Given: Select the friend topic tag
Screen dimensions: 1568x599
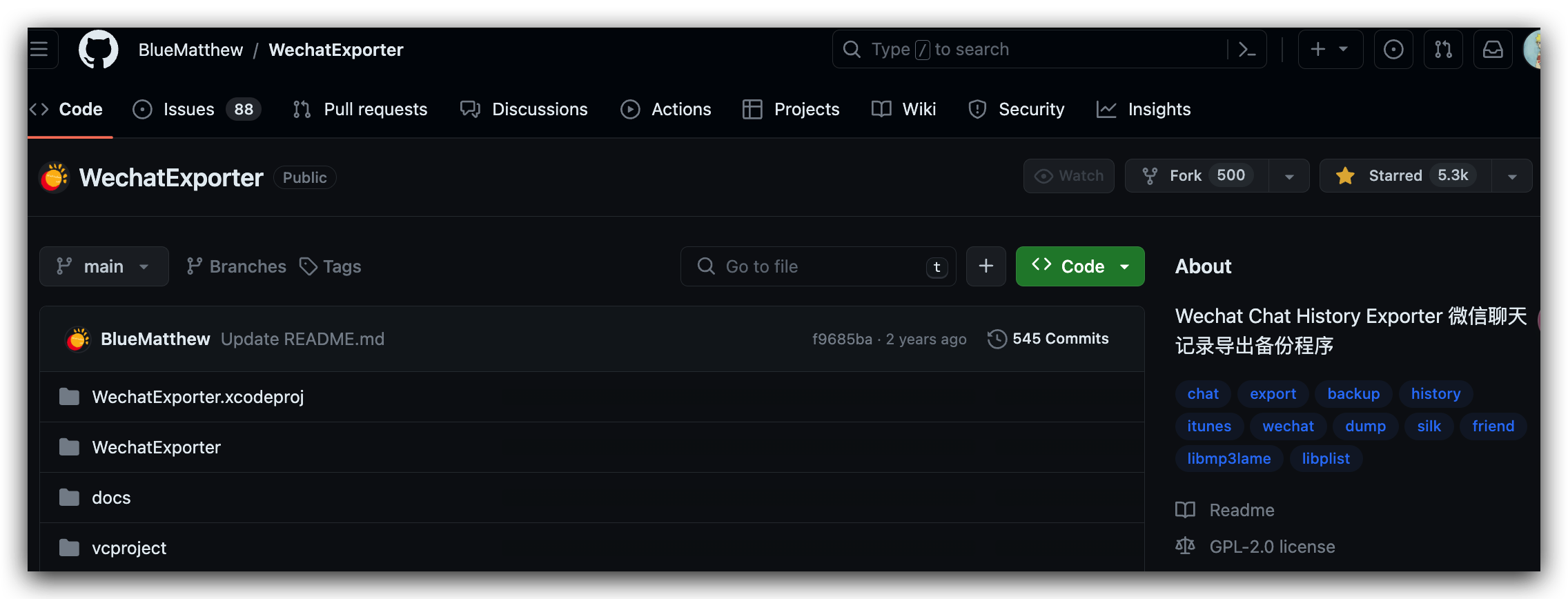Looking at the screenshot, I should tap(1493, 426).
